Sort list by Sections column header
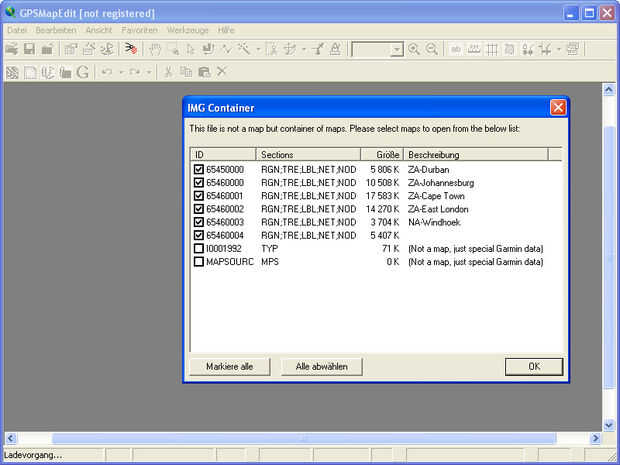 (x=308, y=154)
